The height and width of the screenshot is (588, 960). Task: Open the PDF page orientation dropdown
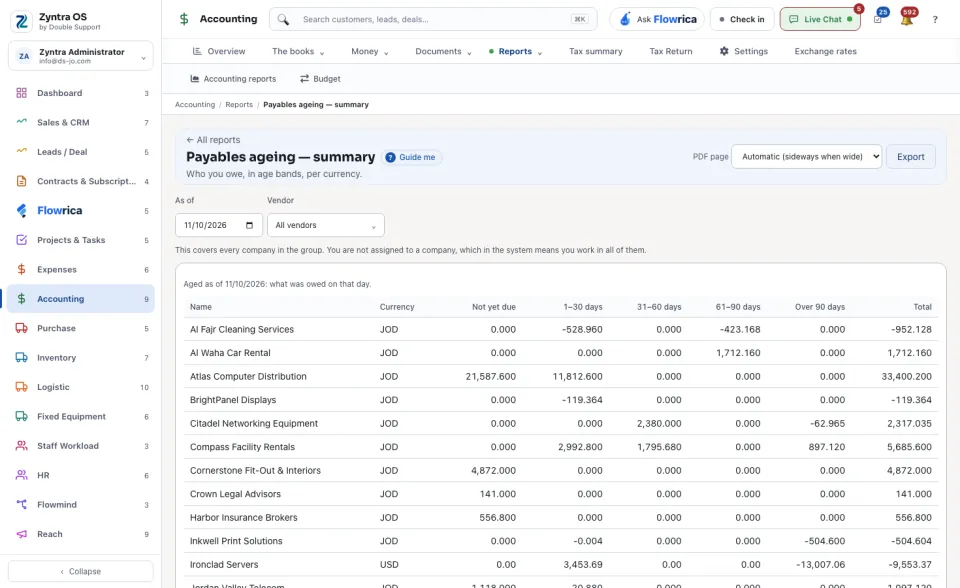[806, 157]
